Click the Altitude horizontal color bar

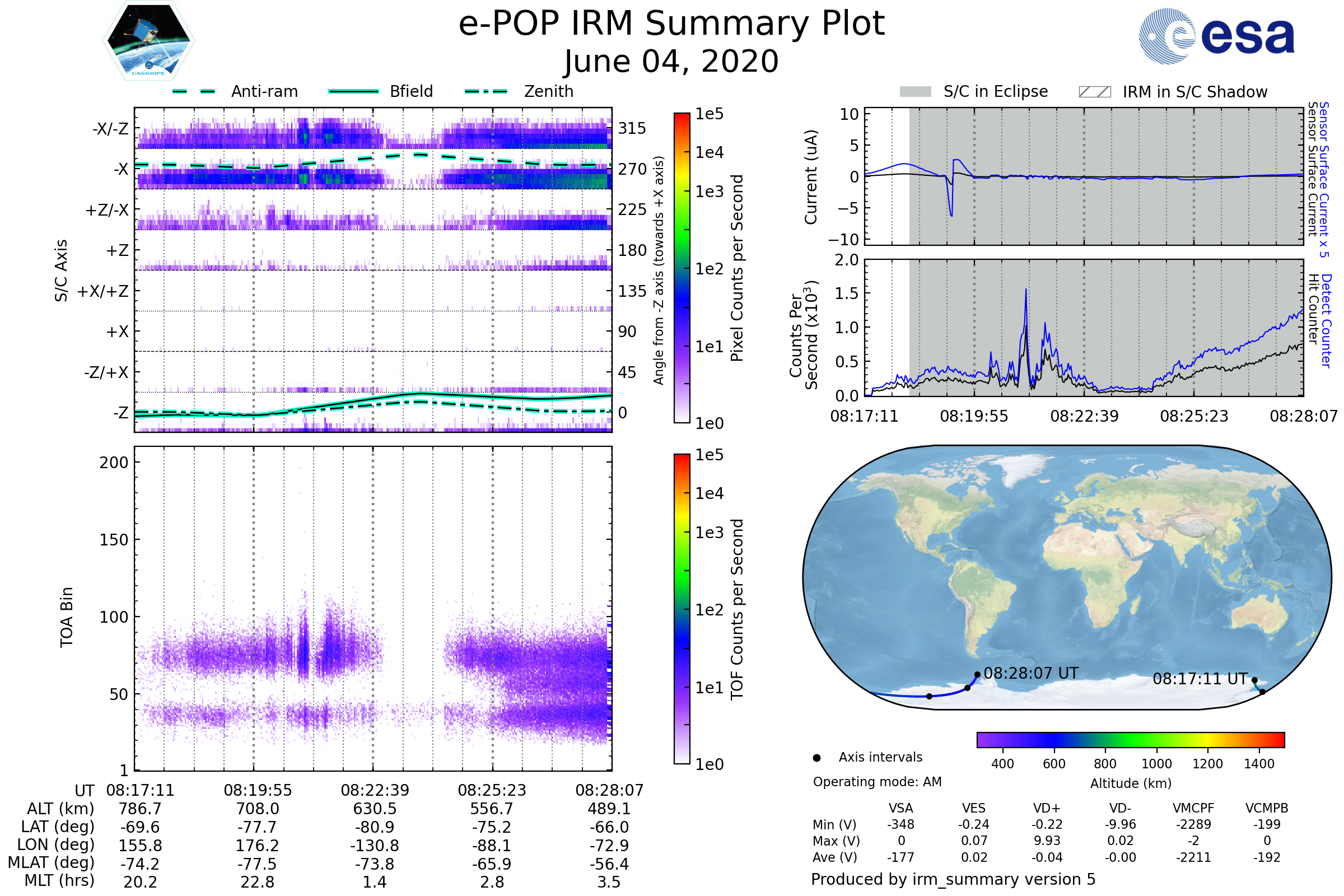click(x=1131, y=740)
